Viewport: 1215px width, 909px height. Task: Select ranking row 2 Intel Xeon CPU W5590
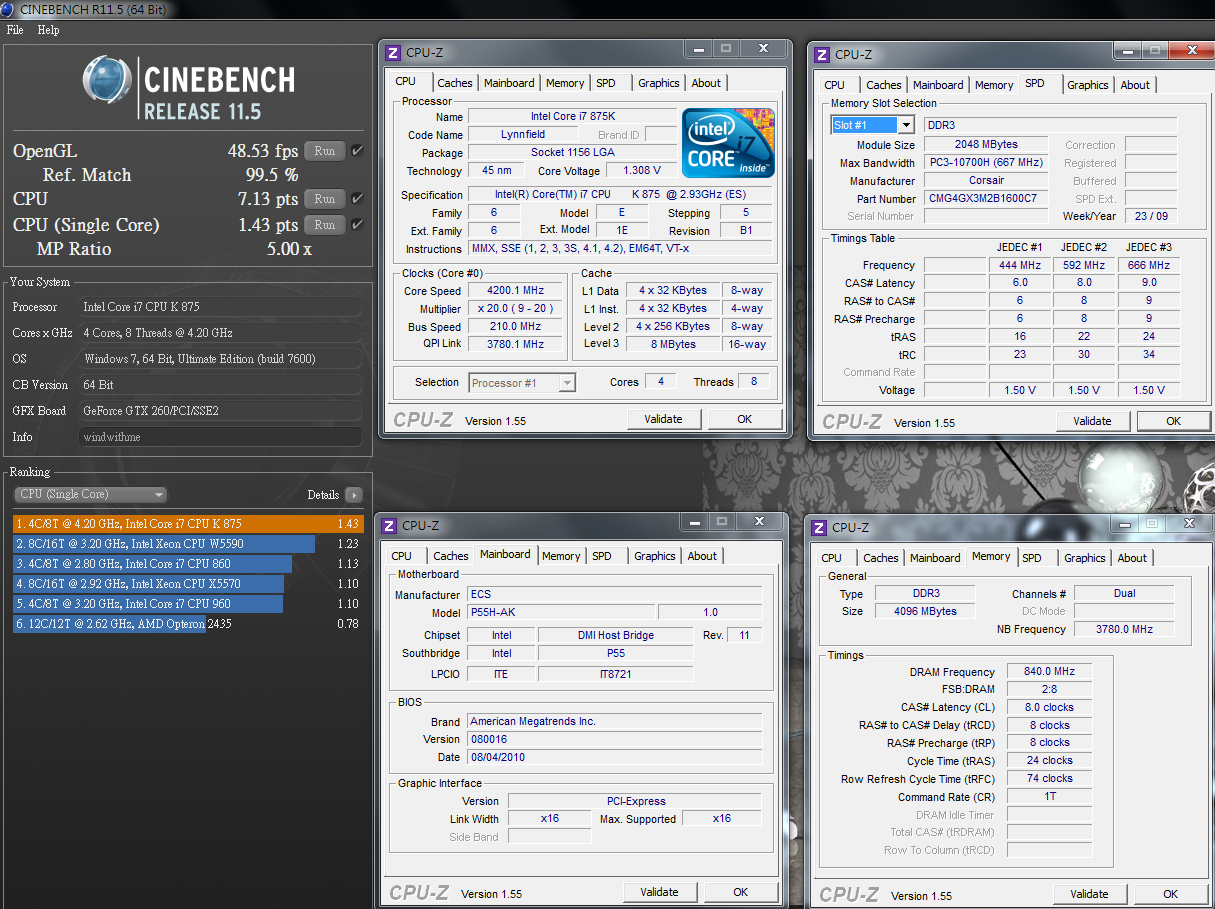(x=187, y=544)
